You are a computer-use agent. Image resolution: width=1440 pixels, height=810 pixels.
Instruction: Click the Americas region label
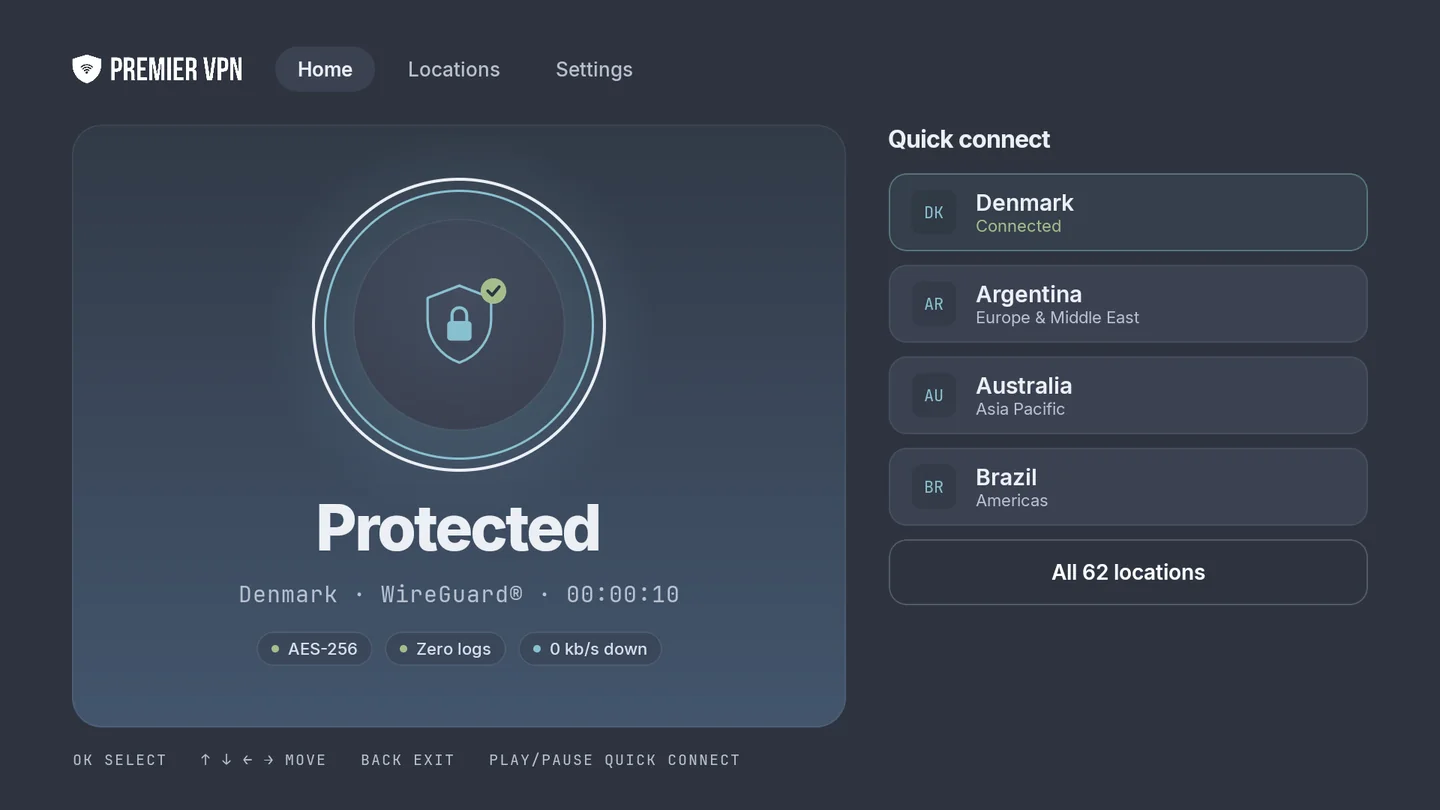pyautogui.click(x=1012, y=500)
